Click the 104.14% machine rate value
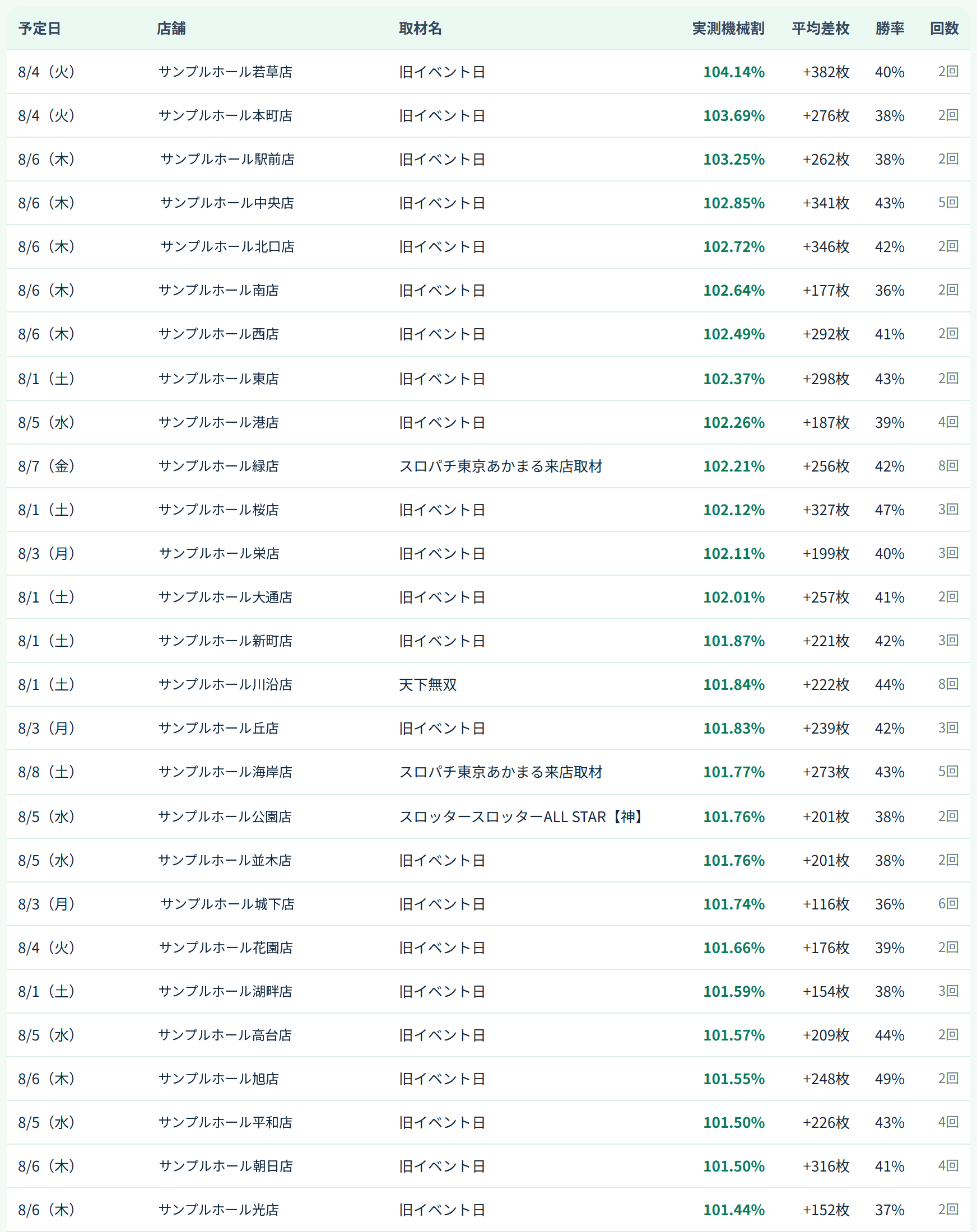 733,72
